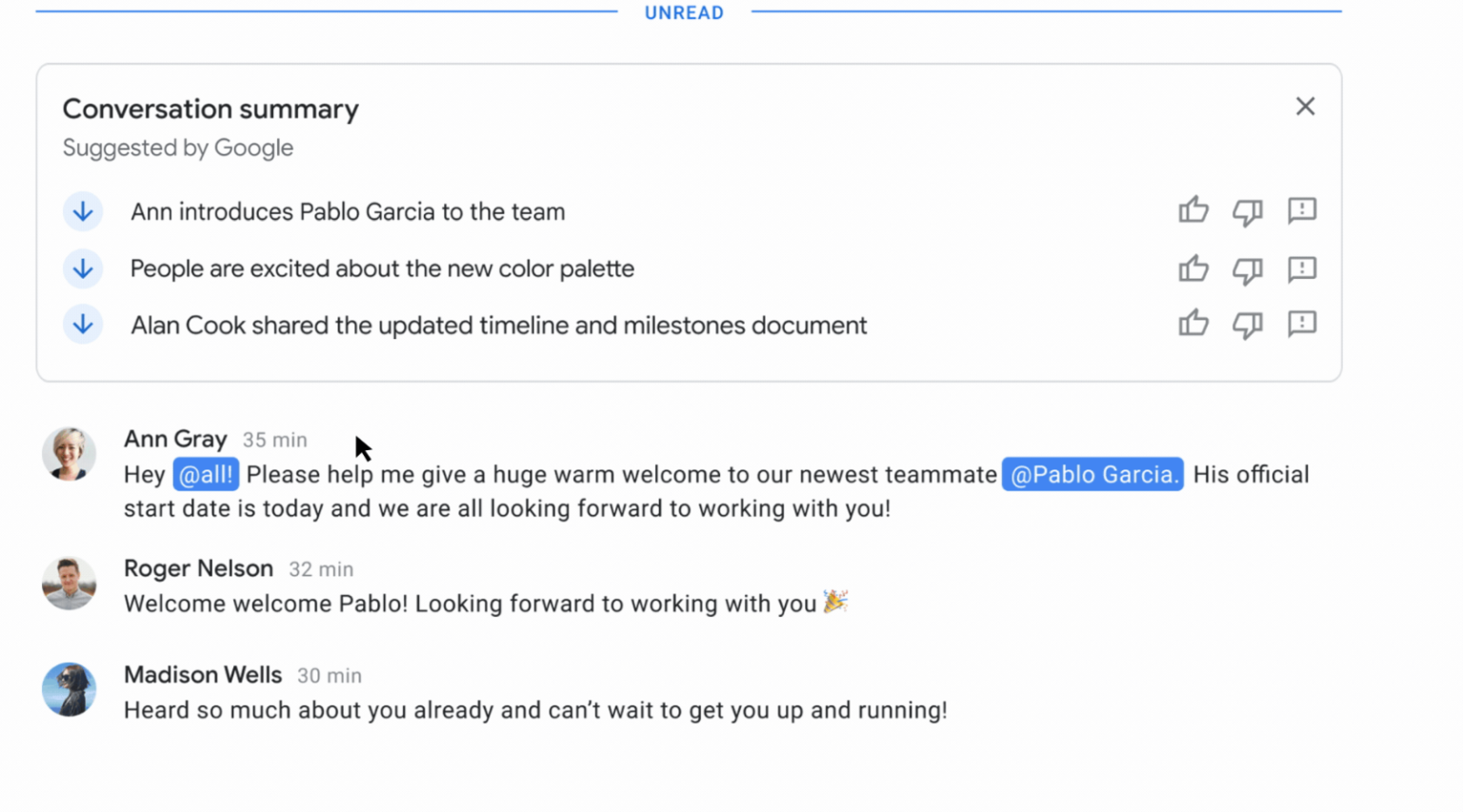Click the party popper emoji in Roger's message
This screenshot has height=812, width=1463.
[837, 602]
